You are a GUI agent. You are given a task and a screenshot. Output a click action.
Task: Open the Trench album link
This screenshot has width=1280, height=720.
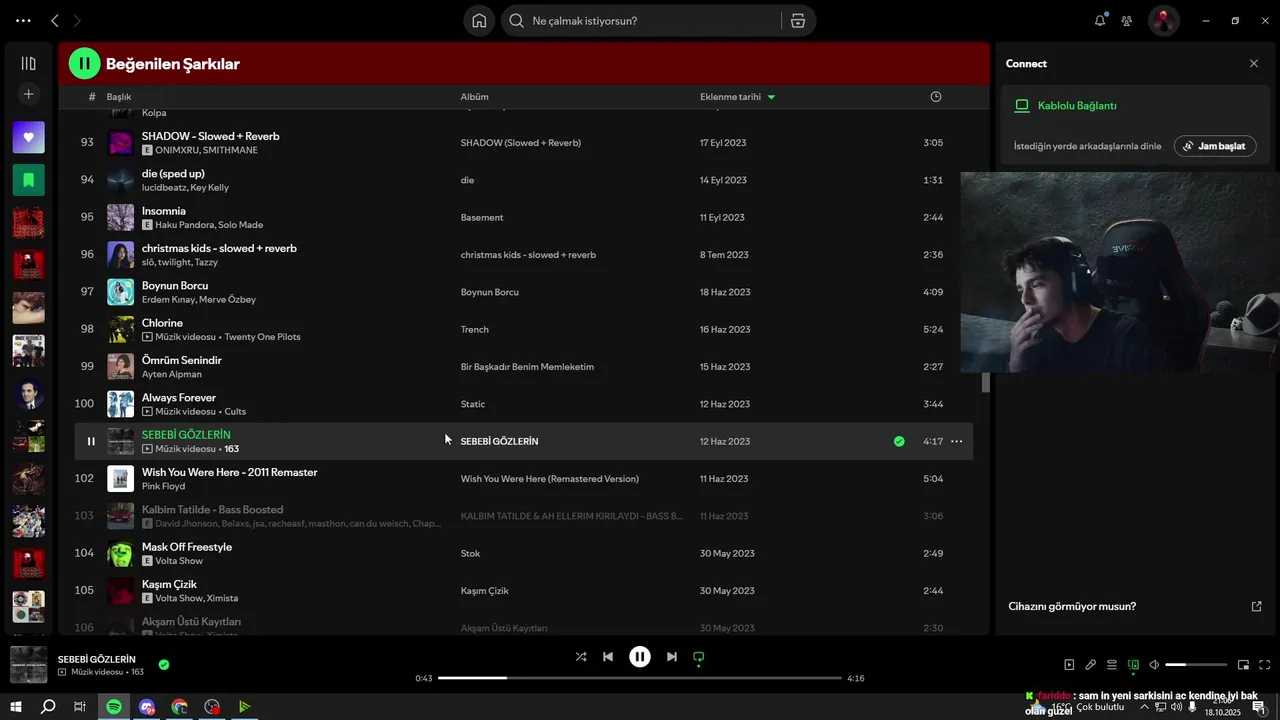click(474, 329)
